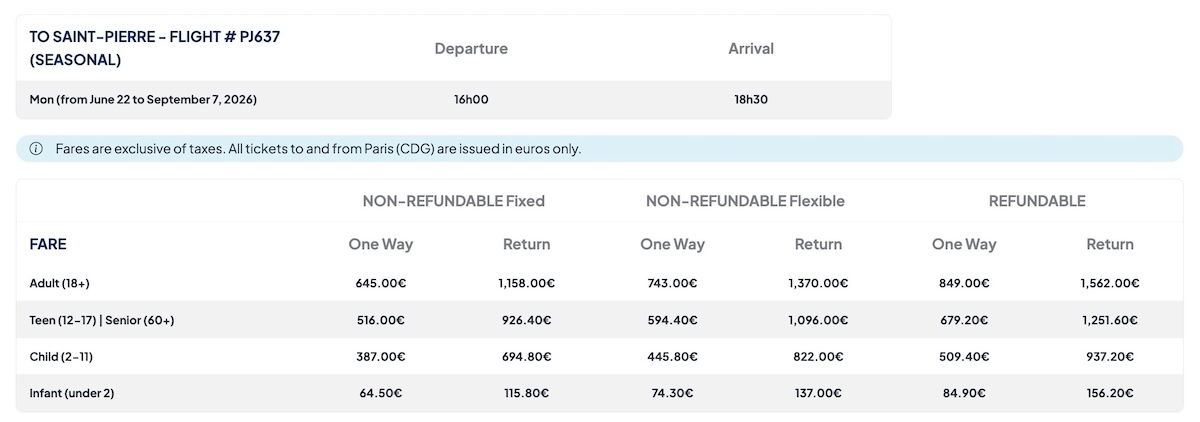This screenshot has height=422, width=1200.
Task: Click the 645.00€ adult one-way fare
Action: click(x=381, y=283)
